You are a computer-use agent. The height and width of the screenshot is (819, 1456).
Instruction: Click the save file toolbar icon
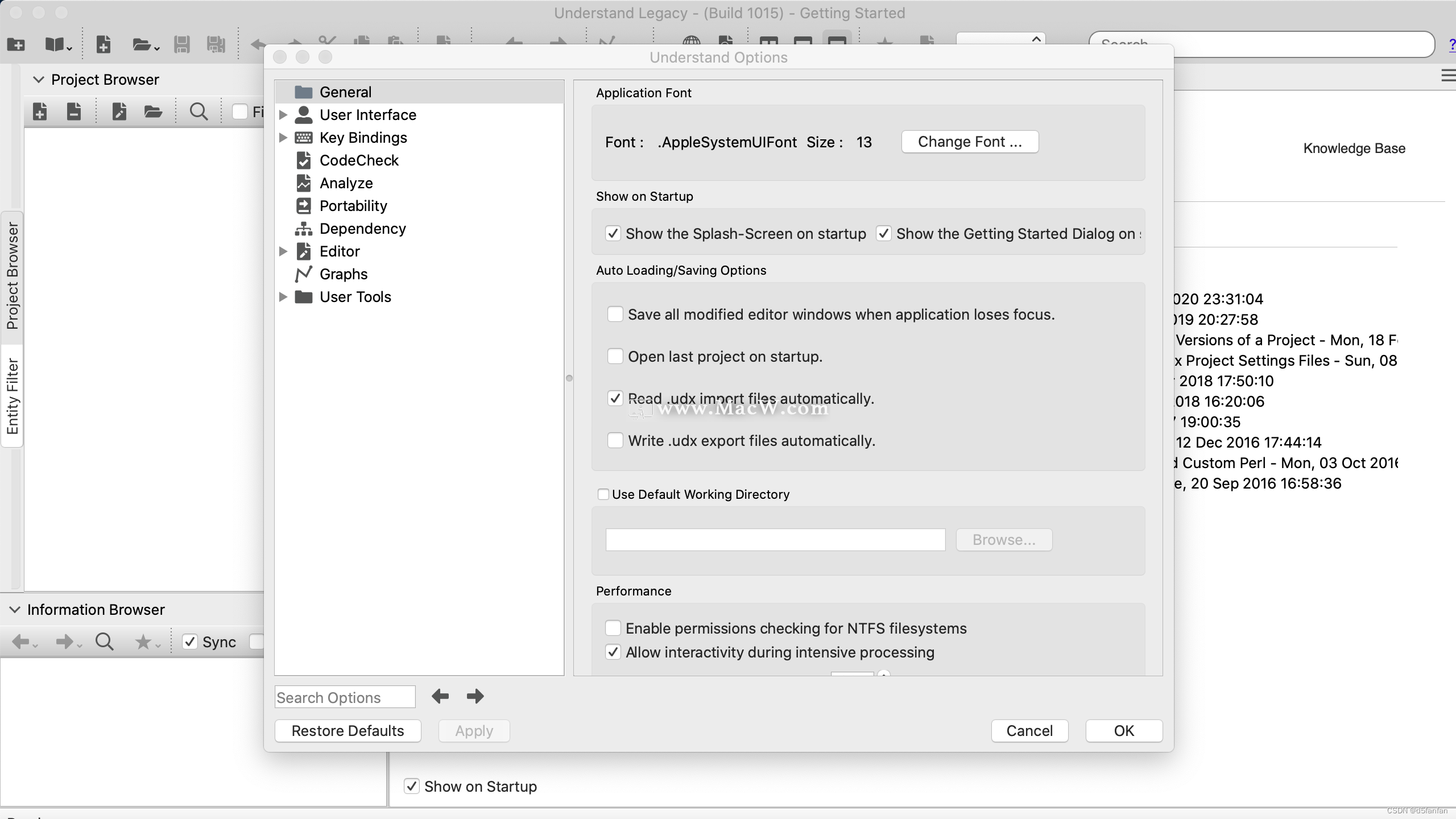(181, 44)
